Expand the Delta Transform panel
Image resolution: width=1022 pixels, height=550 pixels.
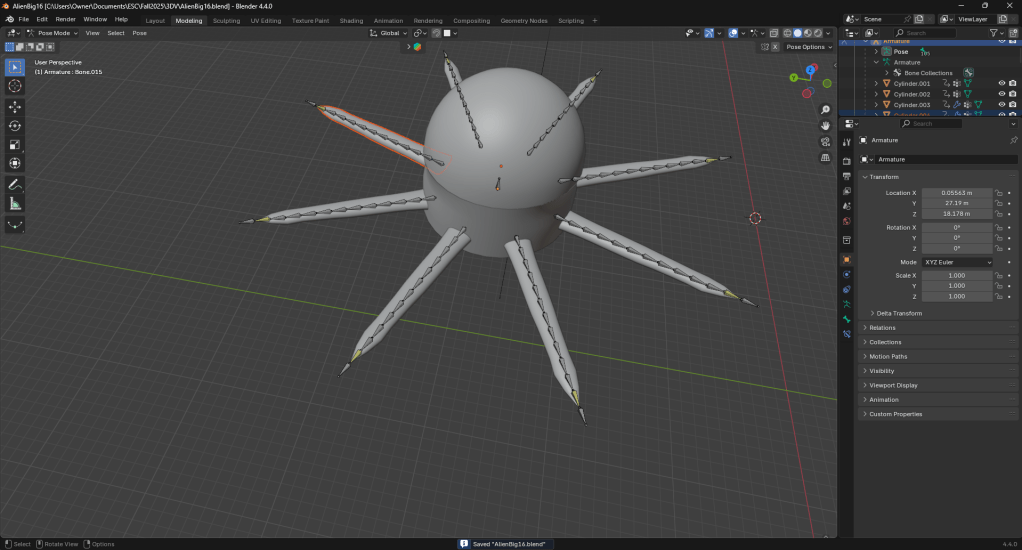[x=899, y=313]
